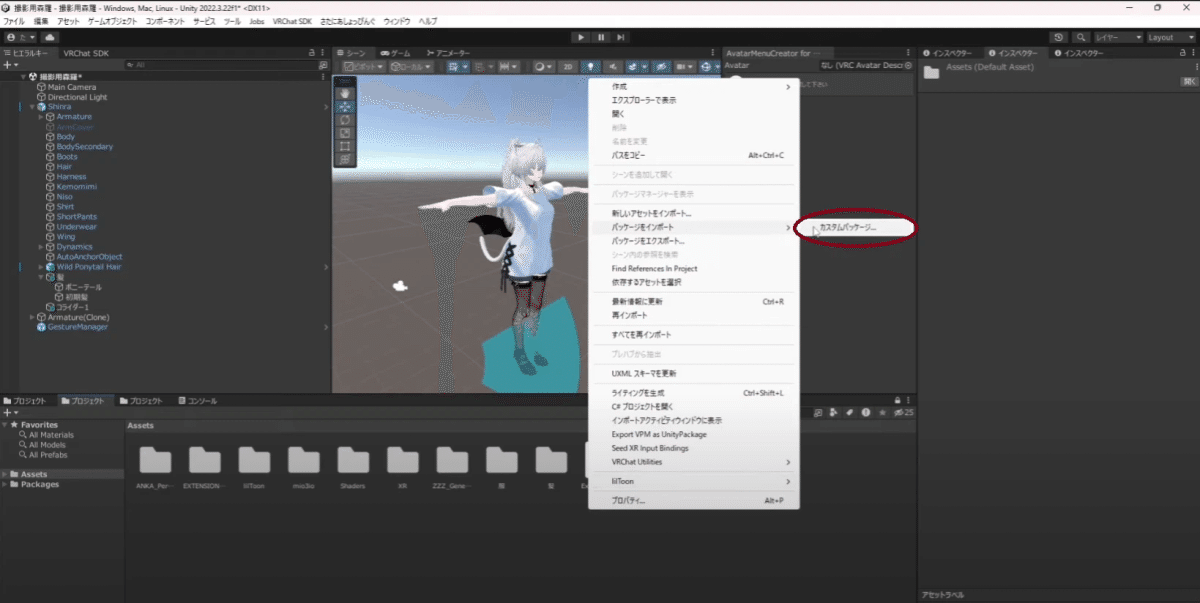Open the grid snapping toolbar dropdown

click(x=459, y=67)
